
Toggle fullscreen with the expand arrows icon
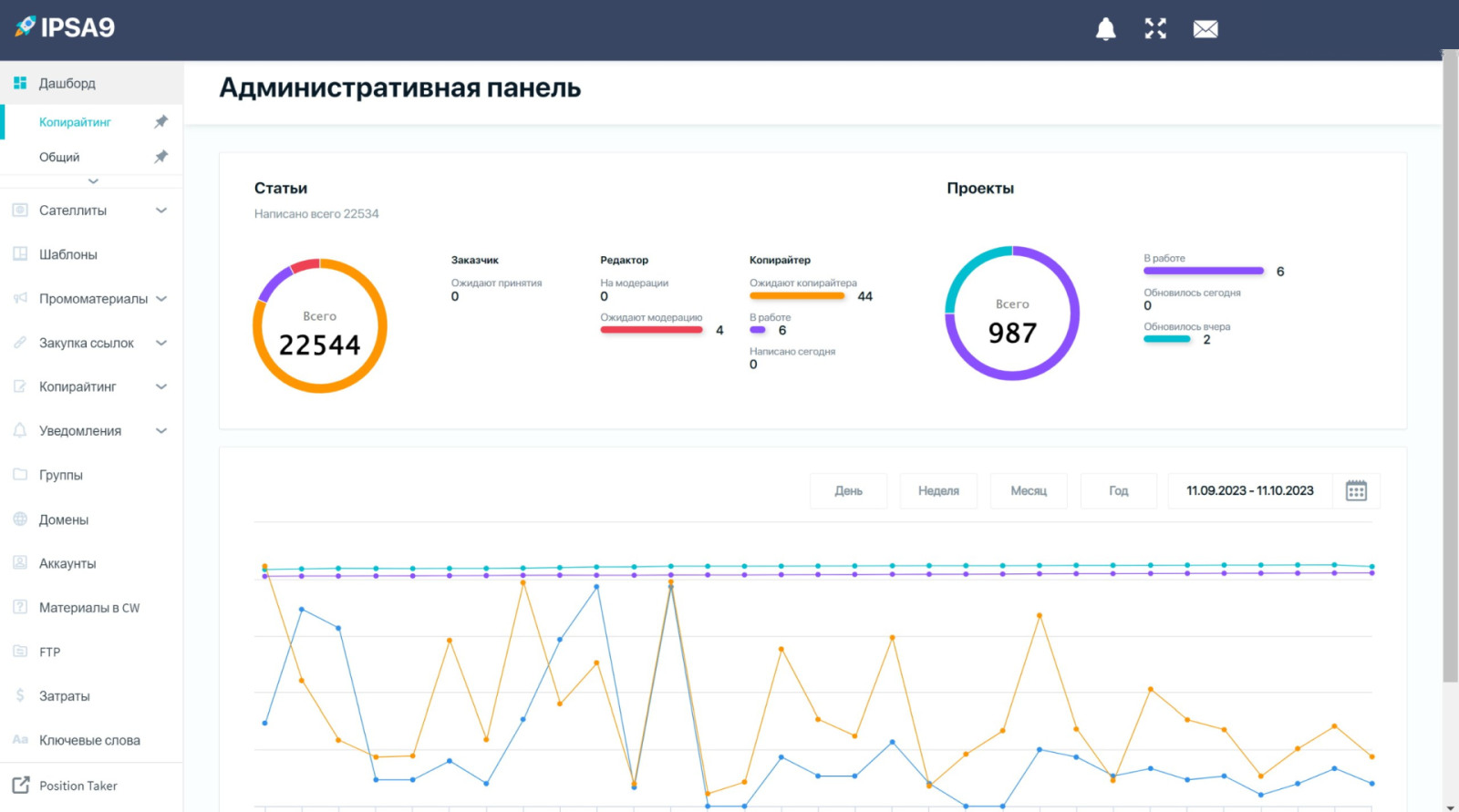point(1155,29)
